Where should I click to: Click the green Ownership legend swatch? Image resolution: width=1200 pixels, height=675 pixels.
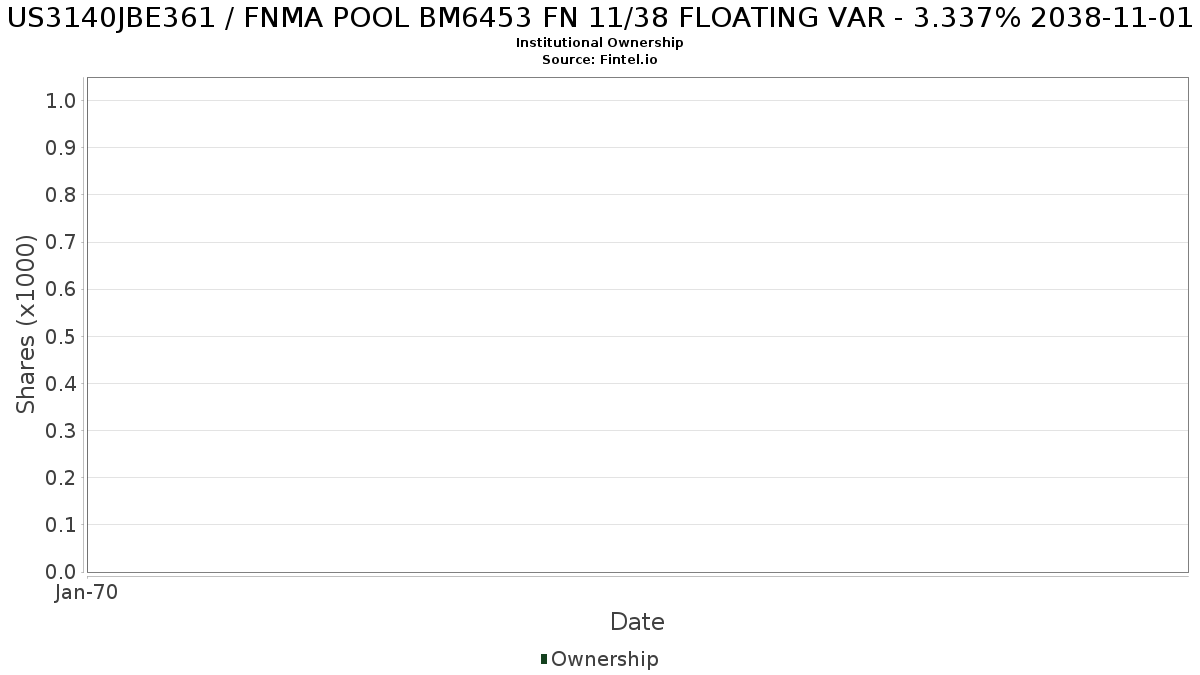[544, 659]
